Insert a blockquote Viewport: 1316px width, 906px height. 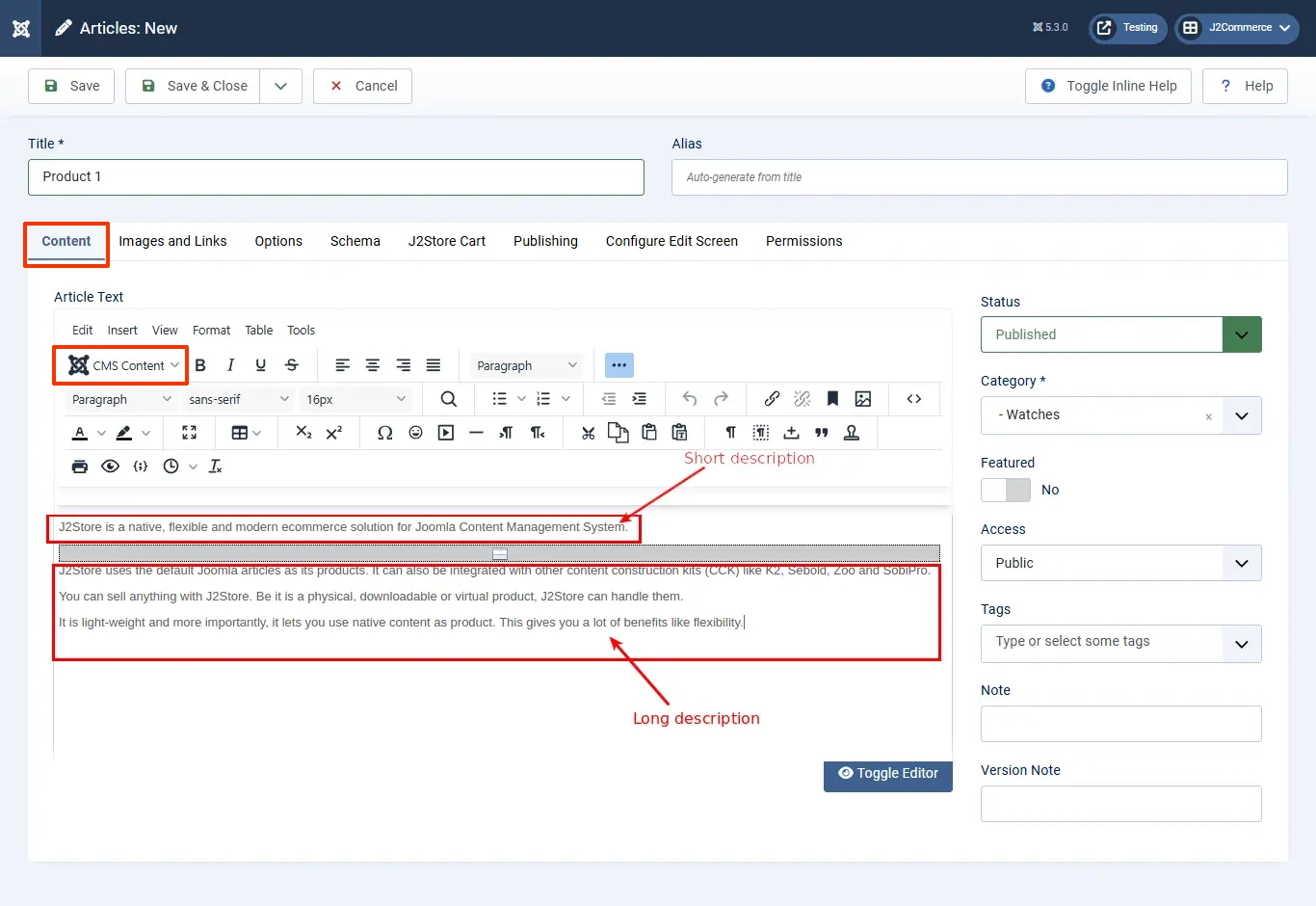822,433
